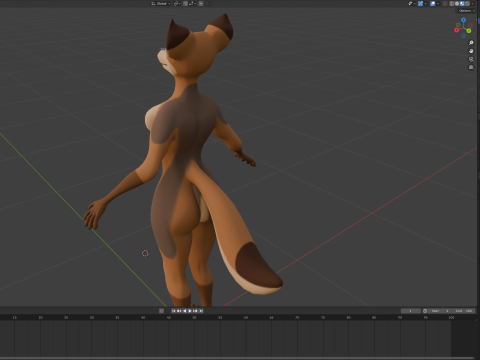
Task: Jump to next keyframe
Action: [x=195, y=311]
